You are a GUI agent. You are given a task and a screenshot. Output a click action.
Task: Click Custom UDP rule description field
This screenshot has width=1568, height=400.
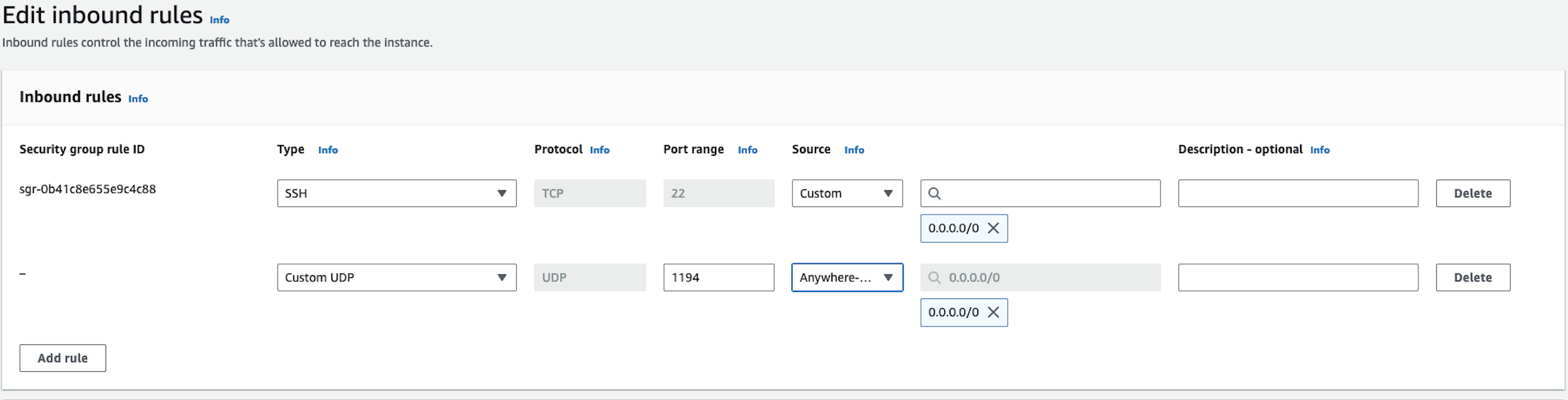coord(1298,278)
